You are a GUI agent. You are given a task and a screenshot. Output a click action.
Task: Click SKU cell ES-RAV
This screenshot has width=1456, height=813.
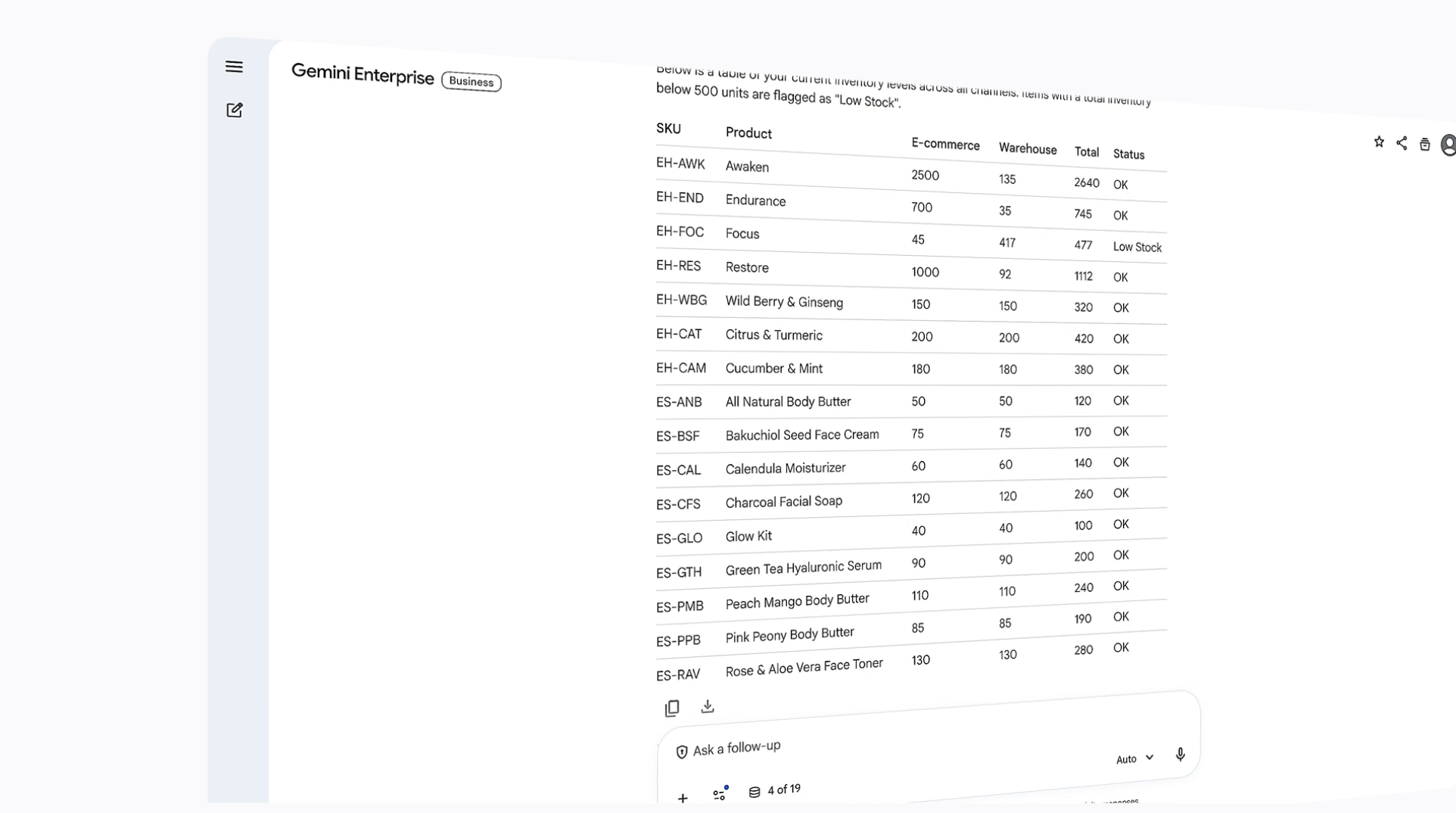[678, 675]
